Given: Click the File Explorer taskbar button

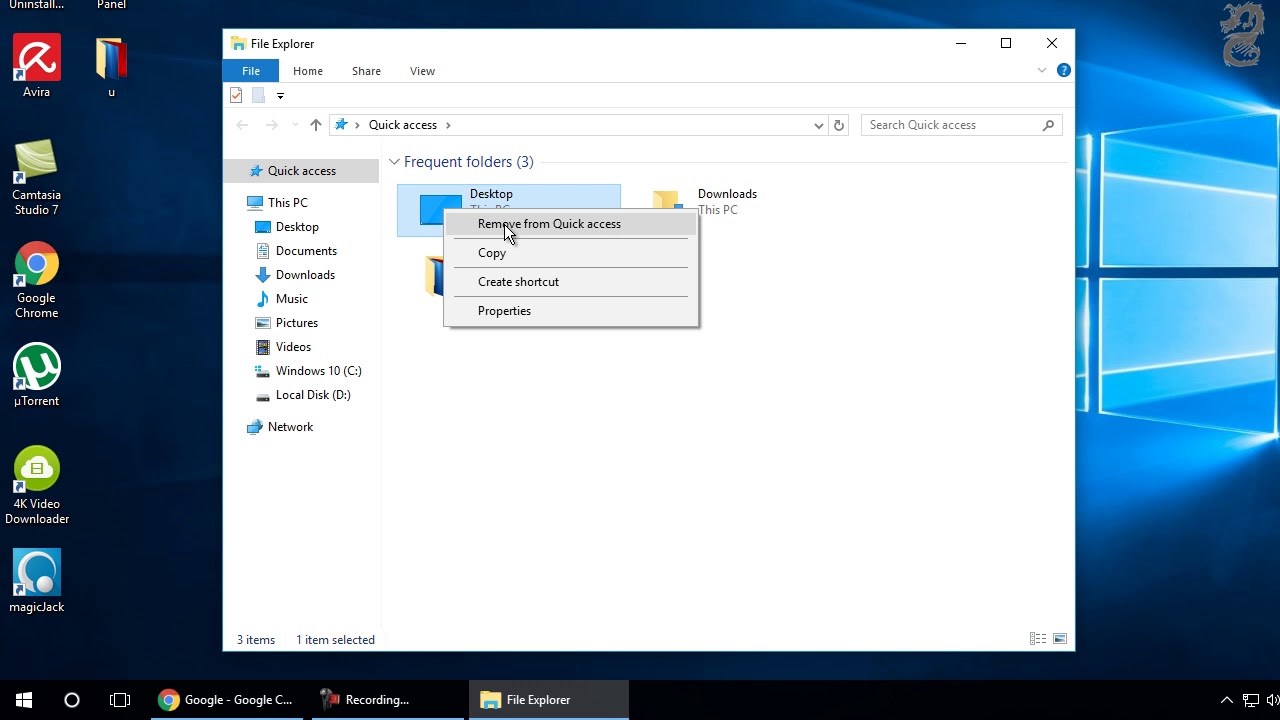Looking at the screenshot, I should pyautogui.click(x=548, y=700).
